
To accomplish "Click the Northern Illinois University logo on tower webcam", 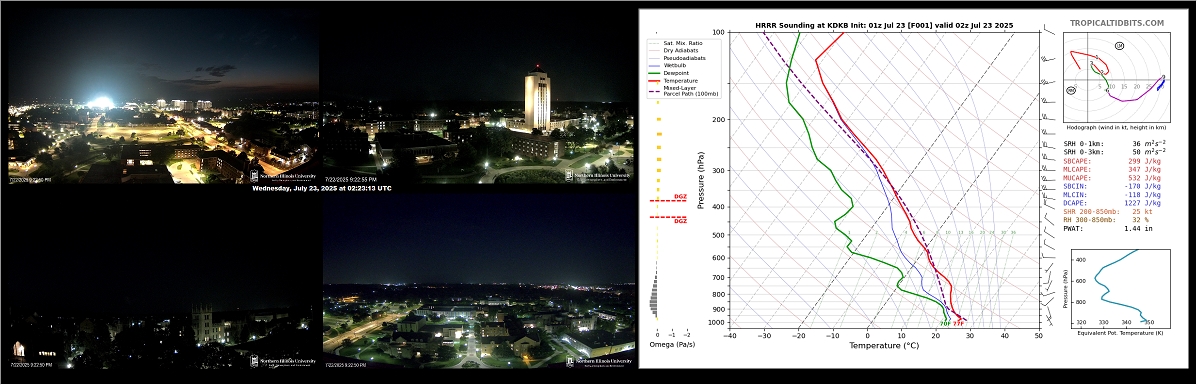I will tap(598, 175).
